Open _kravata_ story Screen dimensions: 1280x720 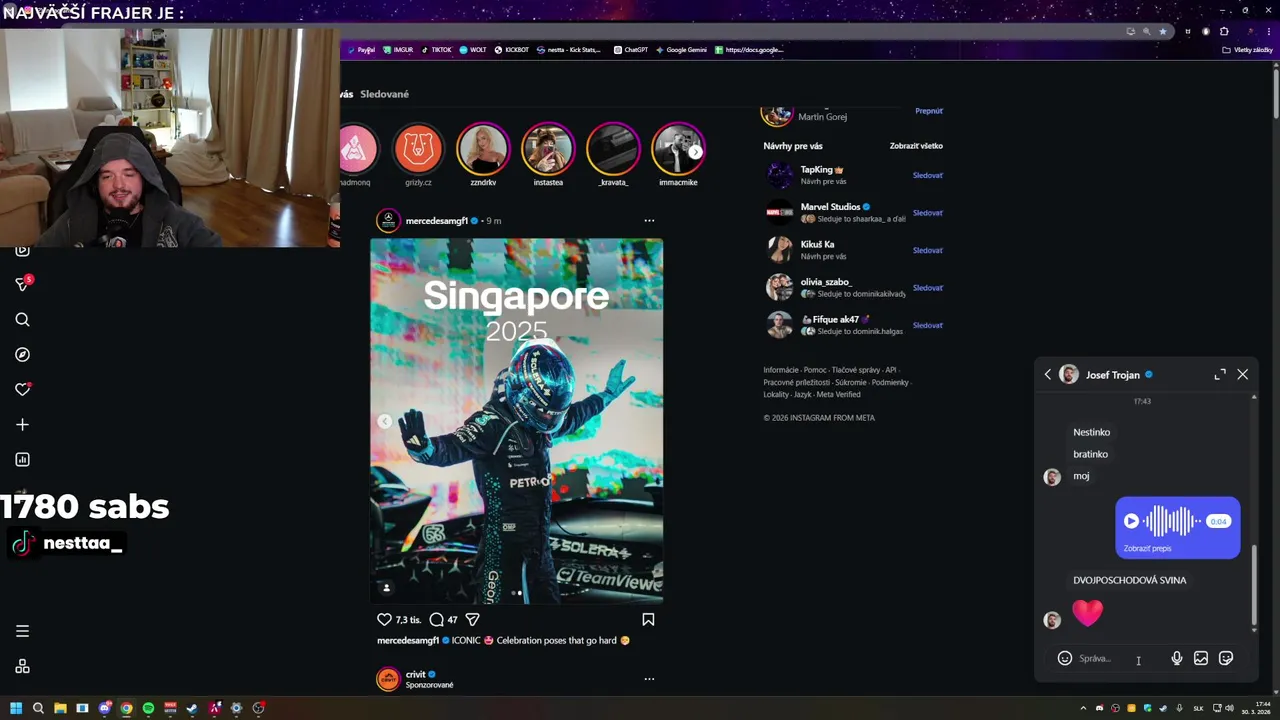(613, 149)
